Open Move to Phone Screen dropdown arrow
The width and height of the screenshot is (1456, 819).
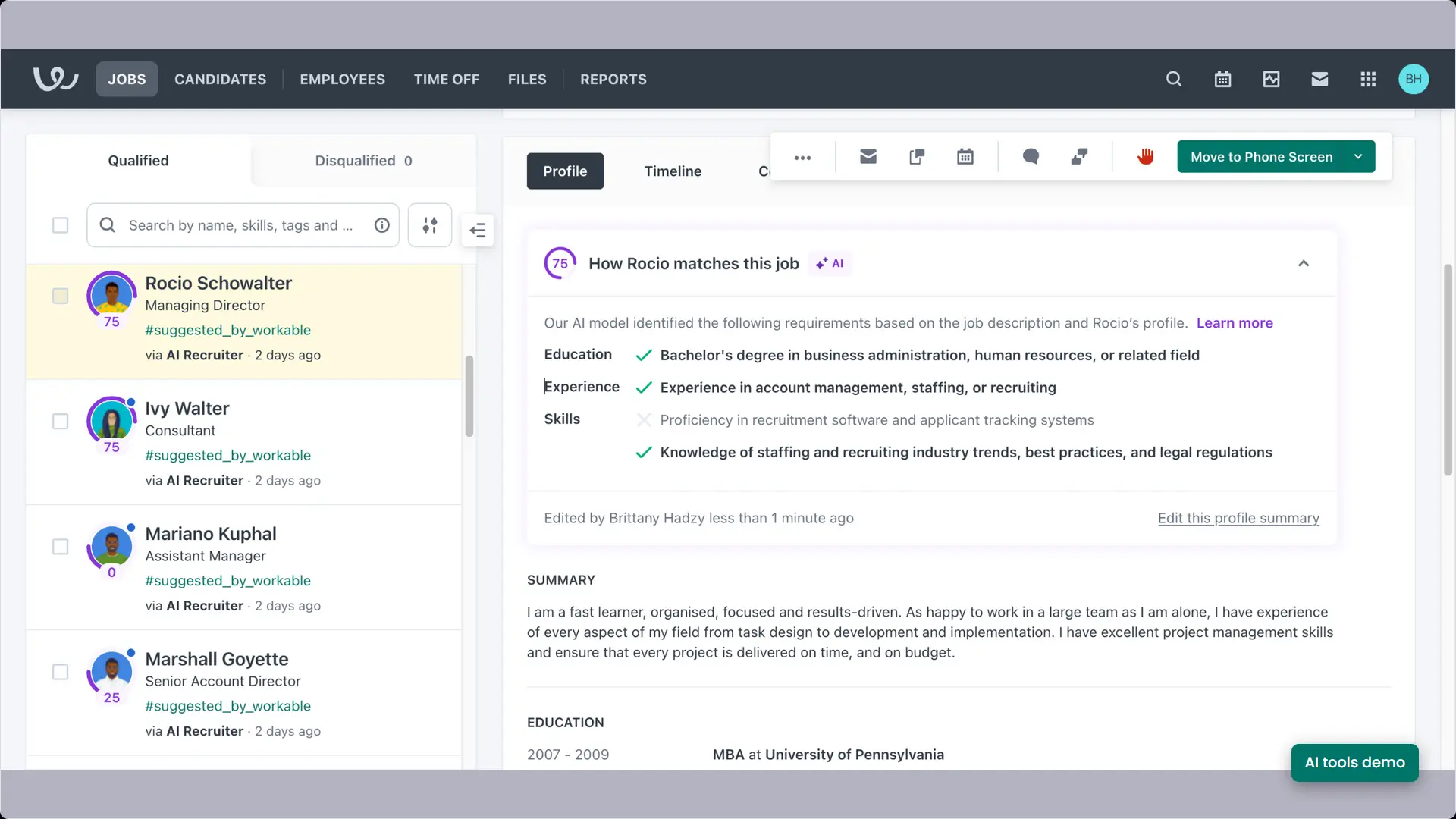(x=1357, y=156)
